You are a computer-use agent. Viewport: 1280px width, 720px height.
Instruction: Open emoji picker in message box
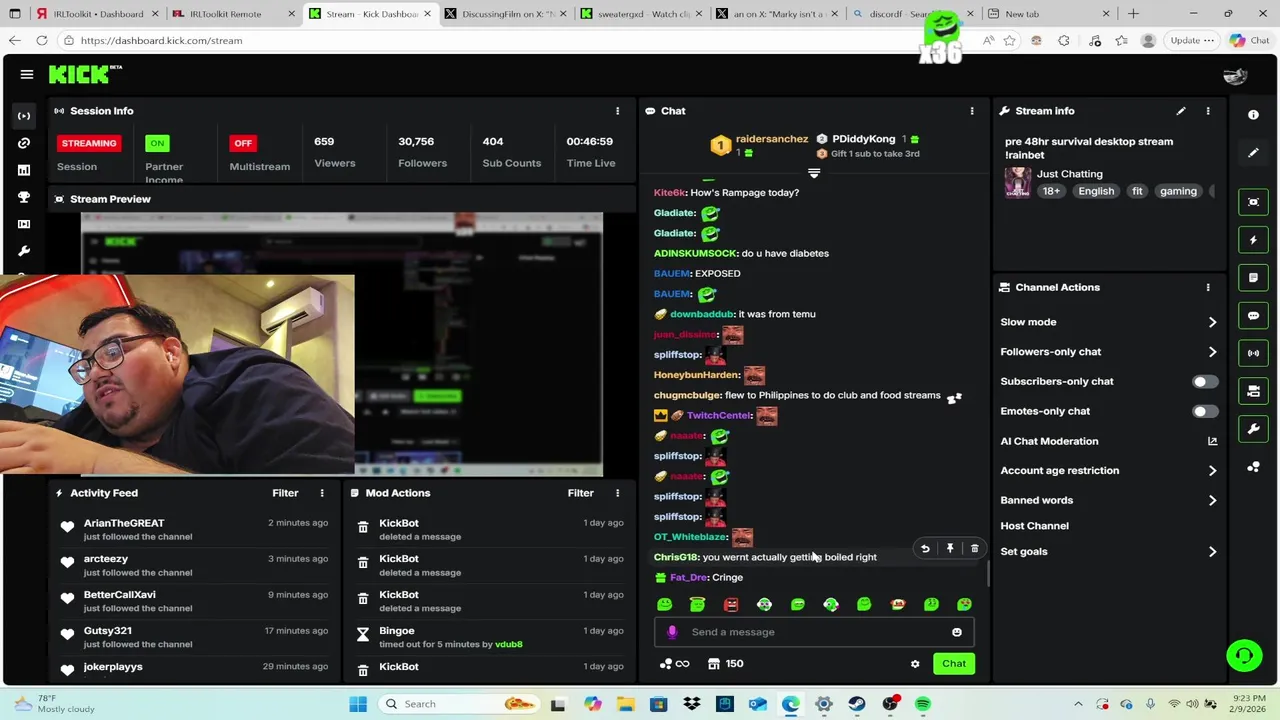[x=957, y=632]
